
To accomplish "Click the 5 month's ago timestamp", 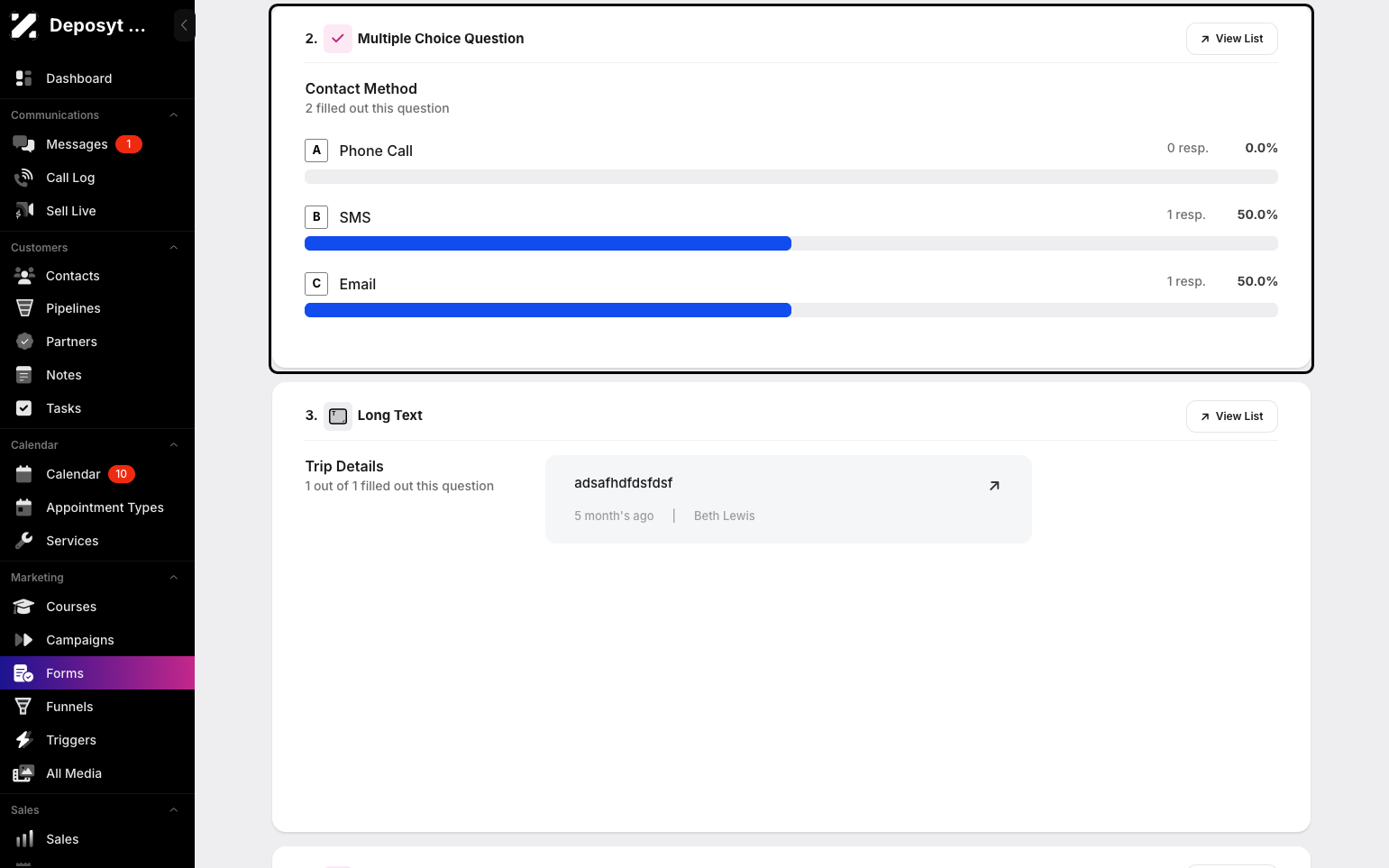I will [x=614, y=516].
